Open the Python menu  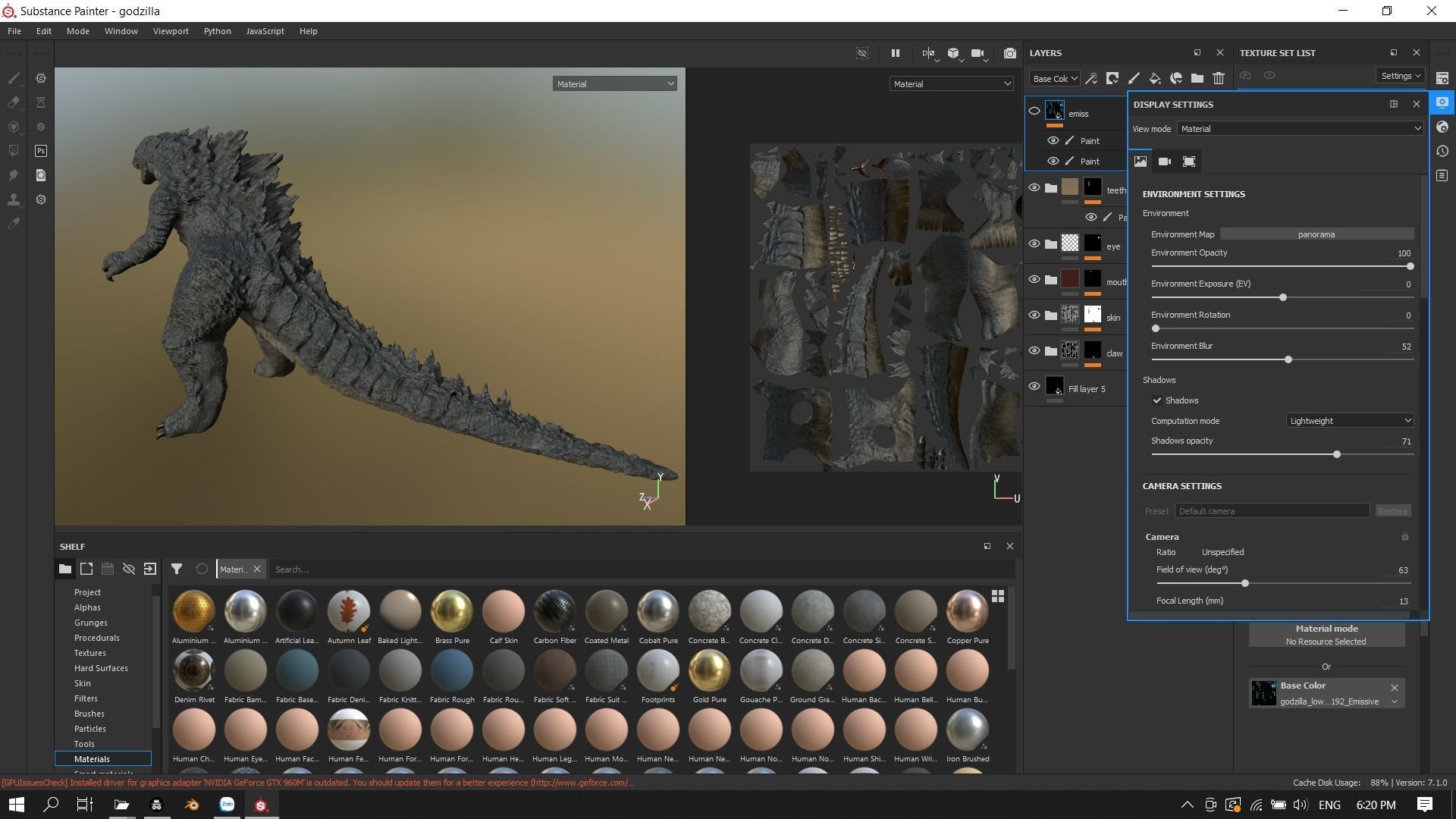coord(218,31)
